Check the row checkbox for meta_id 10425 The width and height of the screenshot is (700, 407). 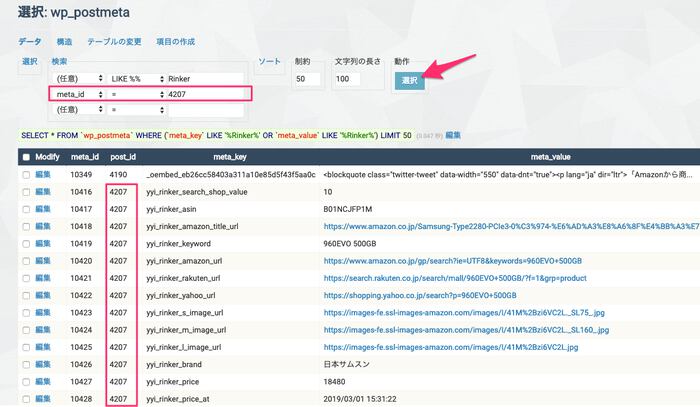26,347
